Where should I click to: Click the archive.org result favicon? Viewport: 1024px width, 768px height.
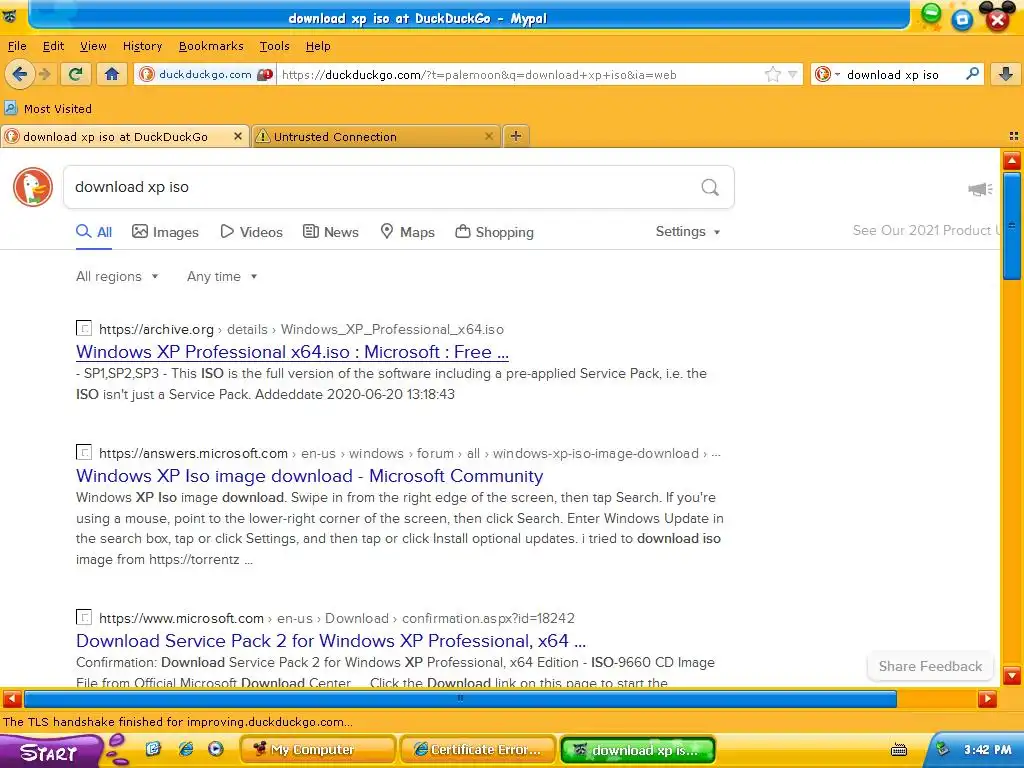84,328
